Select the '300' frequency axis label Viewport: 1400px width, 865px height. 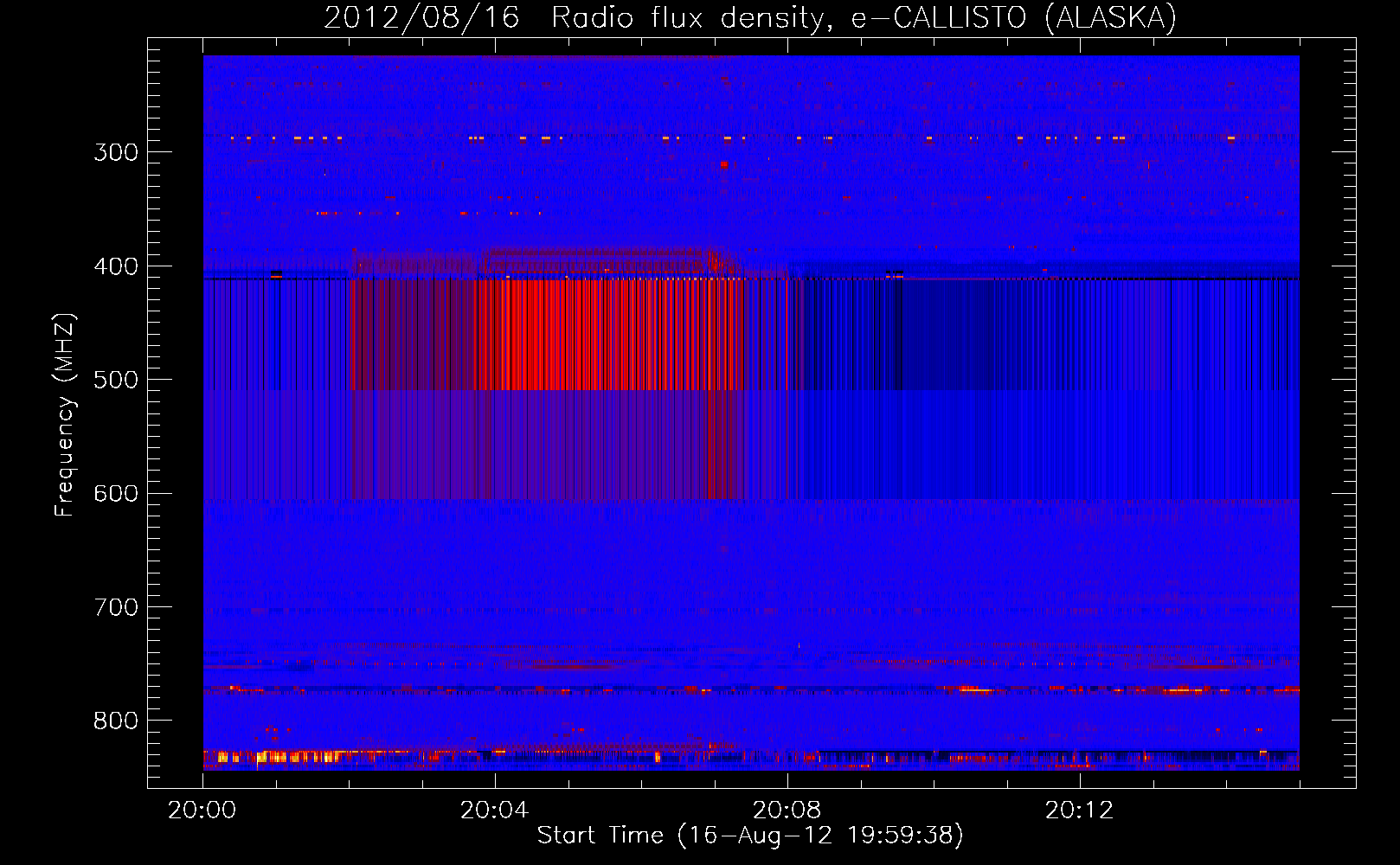point(116,152)
